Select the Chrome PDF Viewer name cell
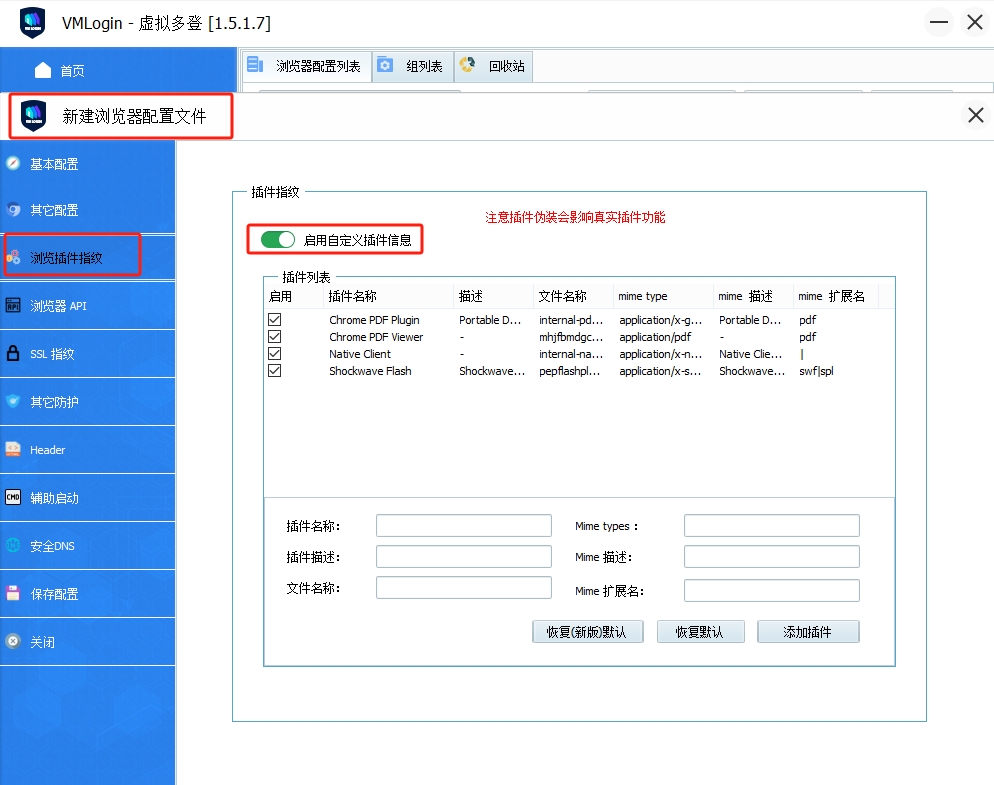This screenshot has width=994, height=785. [x=376, y=337]
